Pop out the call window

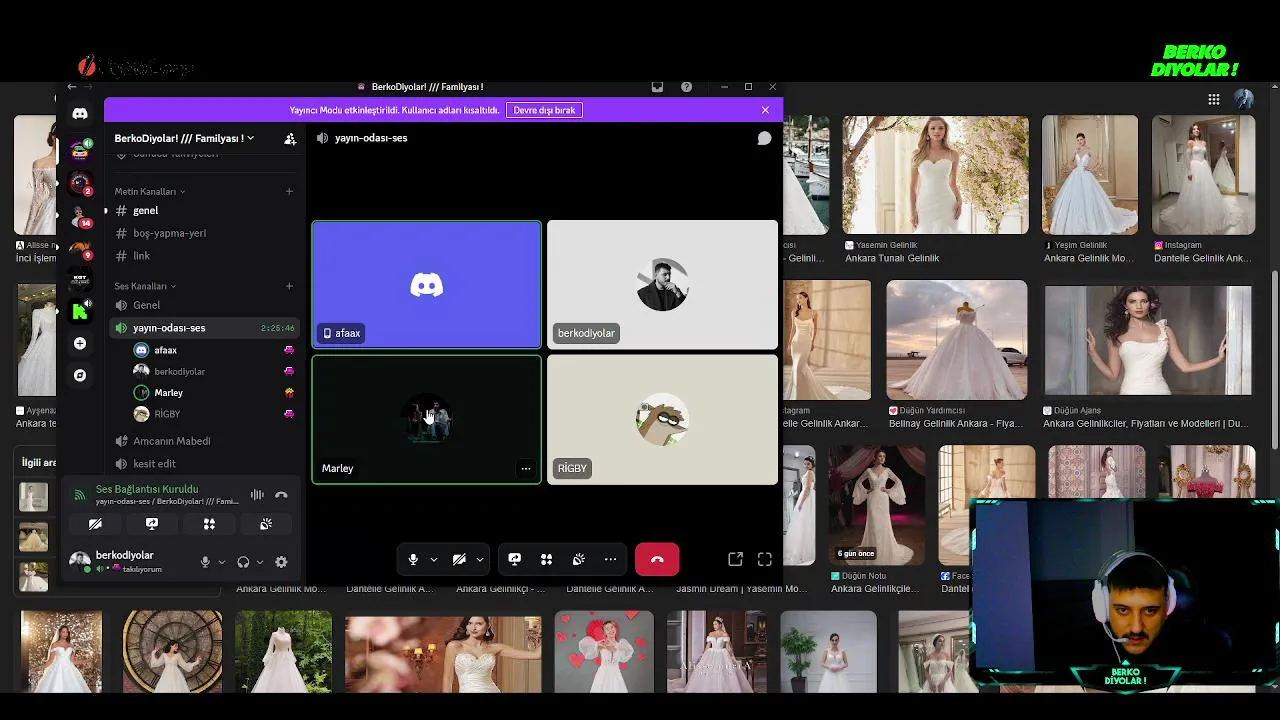pos(735,560)
